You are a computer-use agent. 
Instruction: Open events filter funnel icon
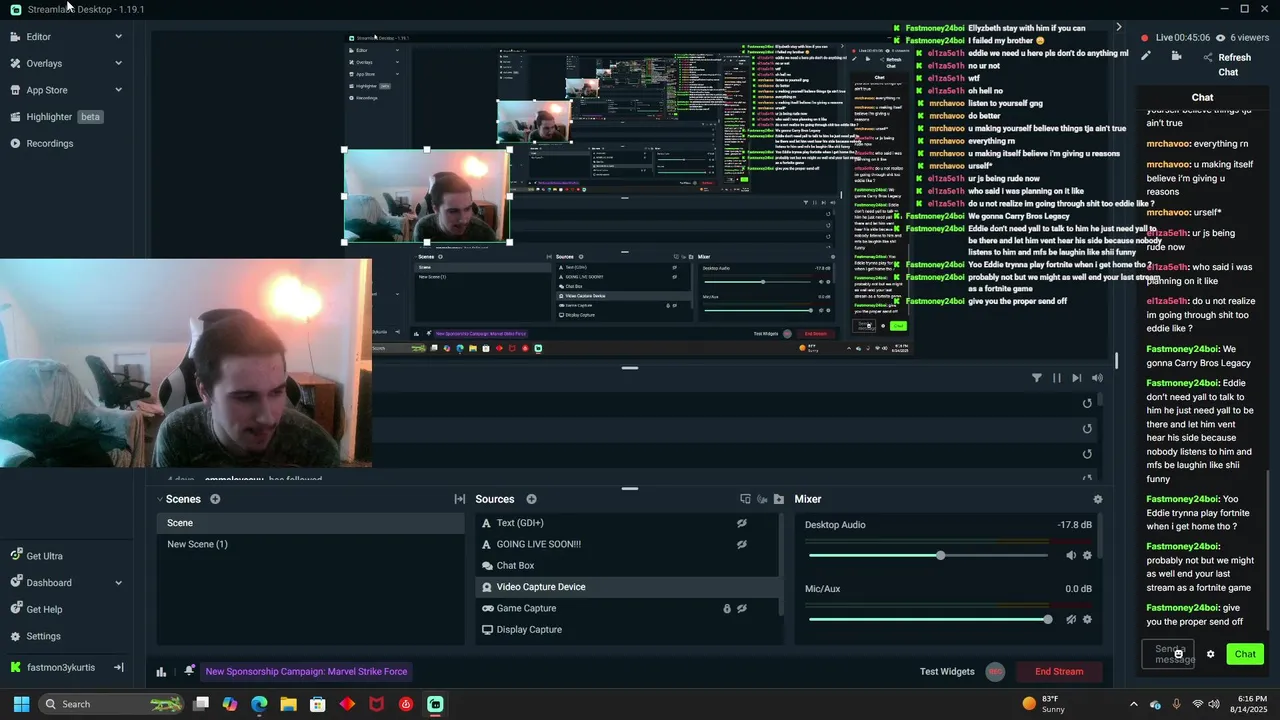tap(1037, 378)
